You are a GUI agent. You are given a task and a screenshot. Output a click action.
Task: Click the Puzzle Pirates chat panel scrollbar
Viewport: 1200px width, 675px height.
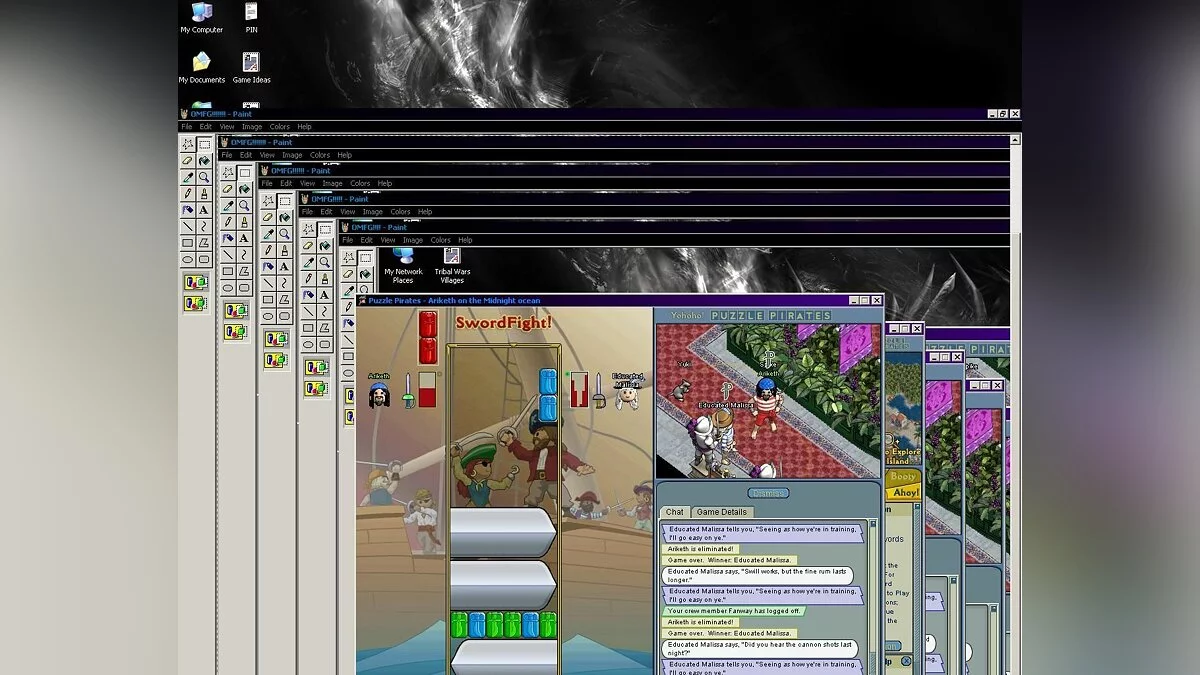[x=872, y=590]
